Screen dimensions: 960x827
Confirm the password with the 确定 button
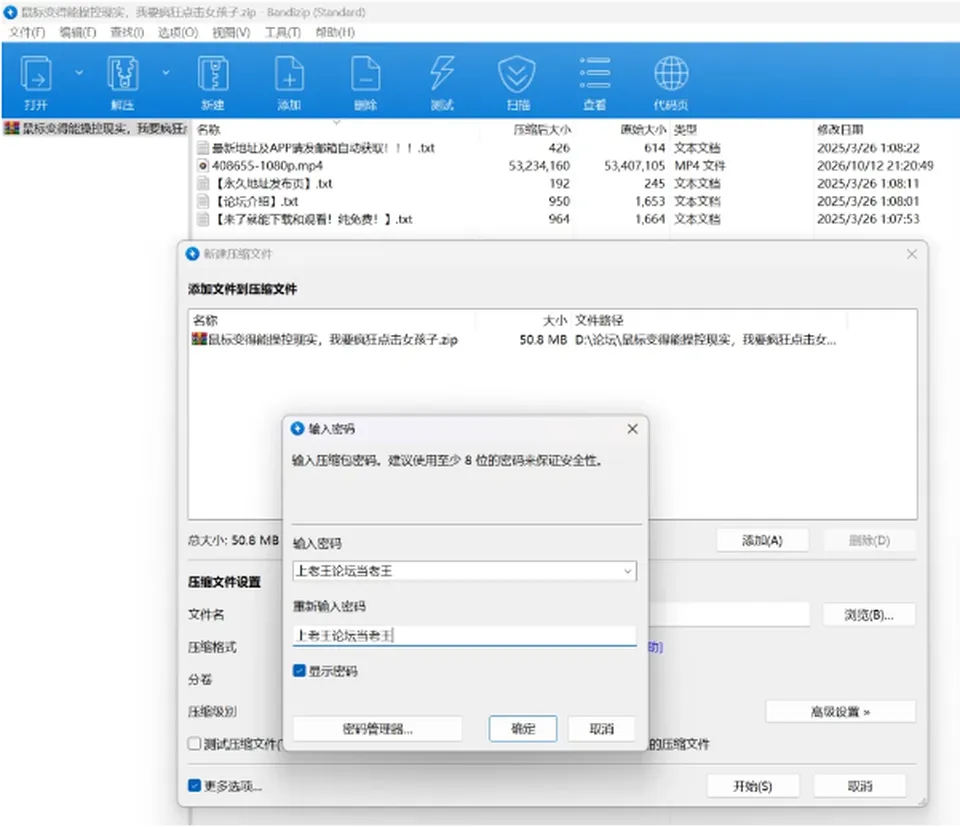point(523,728)
